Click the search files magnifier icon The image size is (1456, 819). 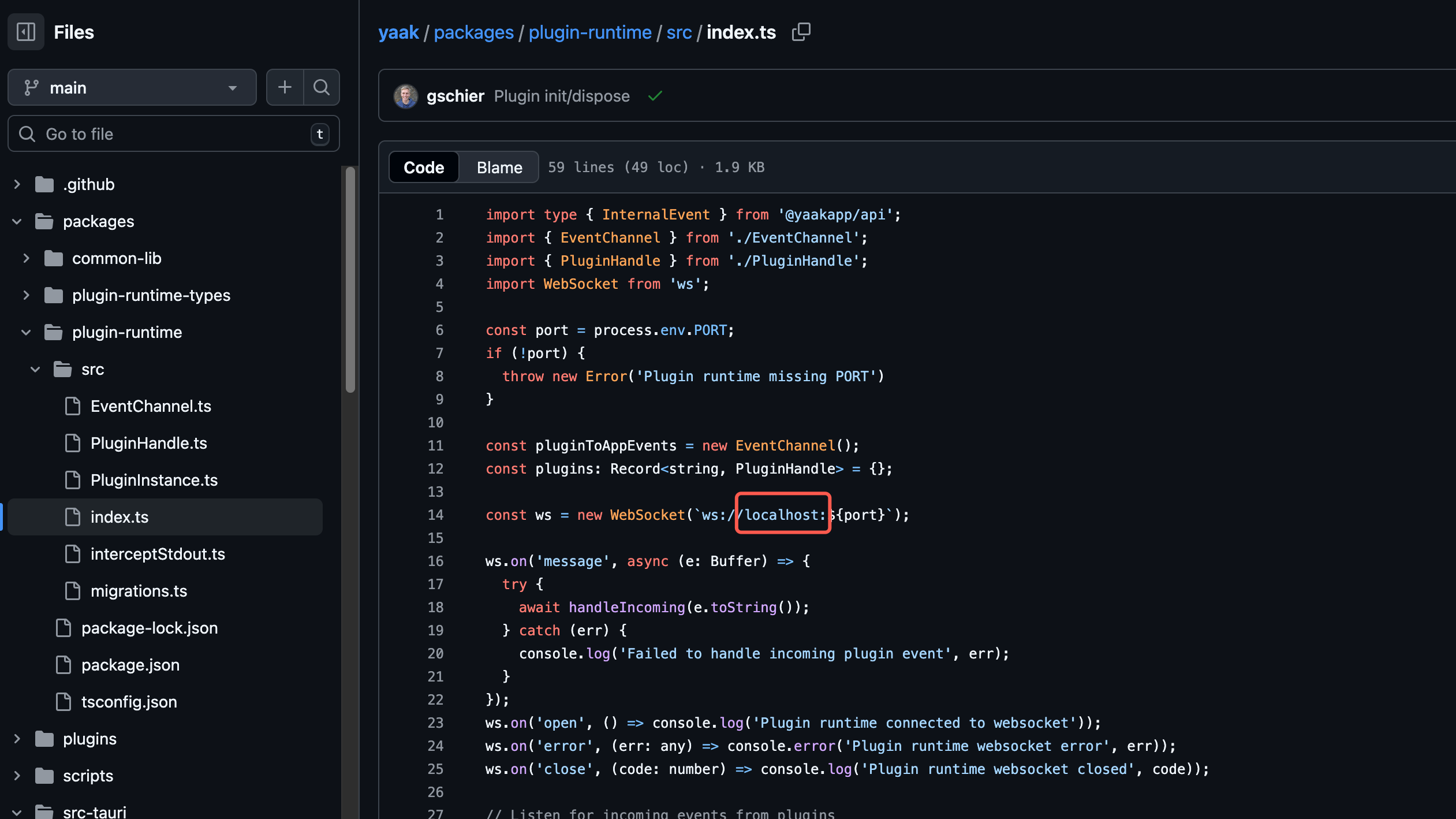click(322, 87)
